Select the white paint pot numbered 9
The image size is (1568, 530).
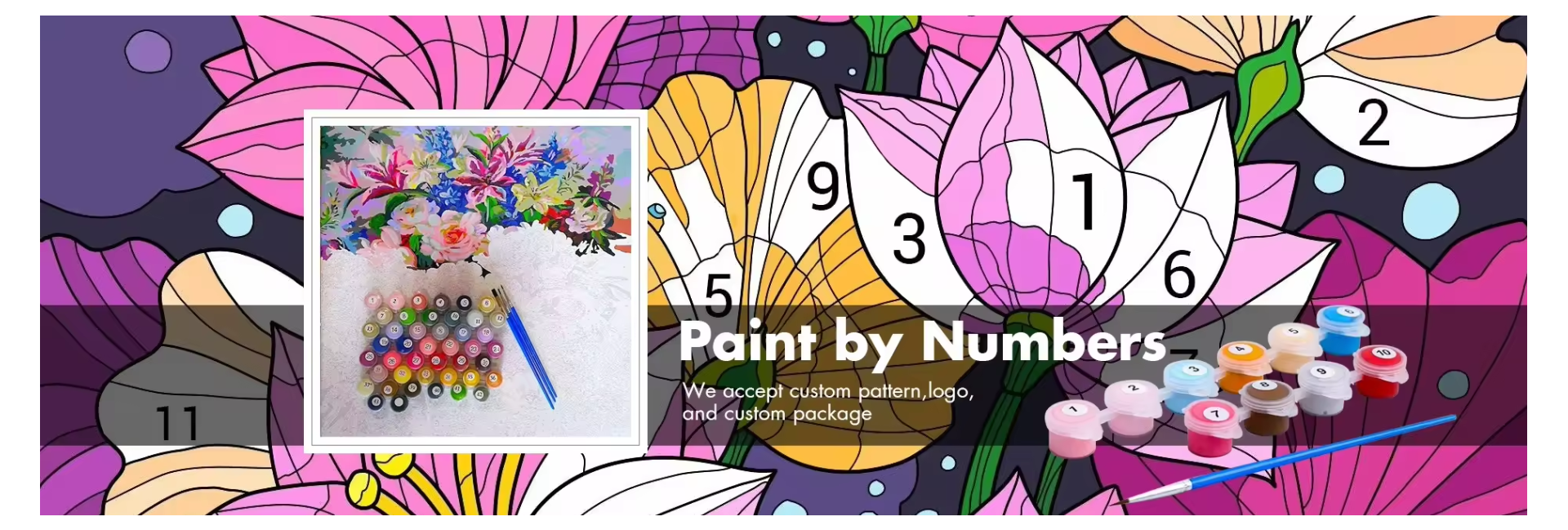coord(1325,386)
